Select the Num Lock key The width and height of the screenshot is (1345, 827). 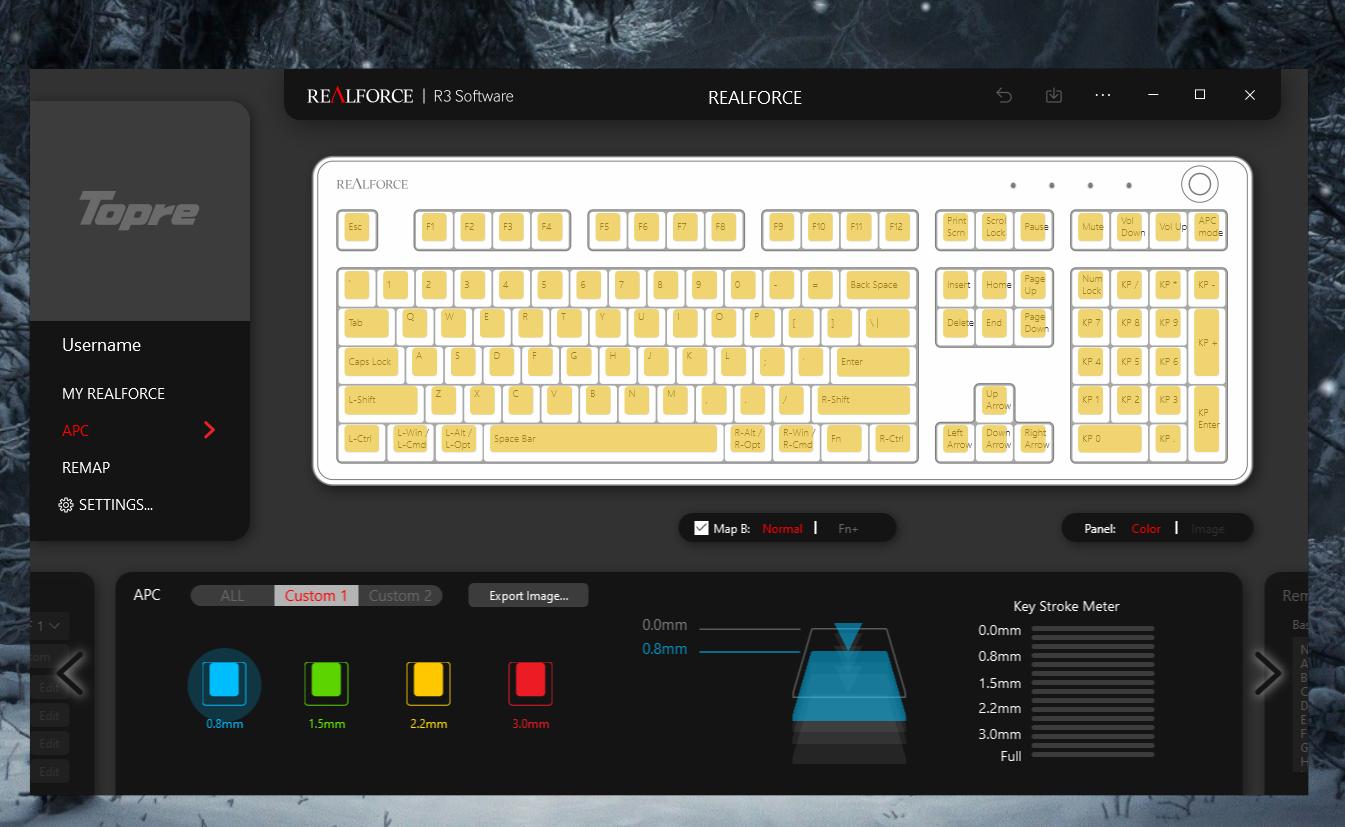click(1092, 285)
